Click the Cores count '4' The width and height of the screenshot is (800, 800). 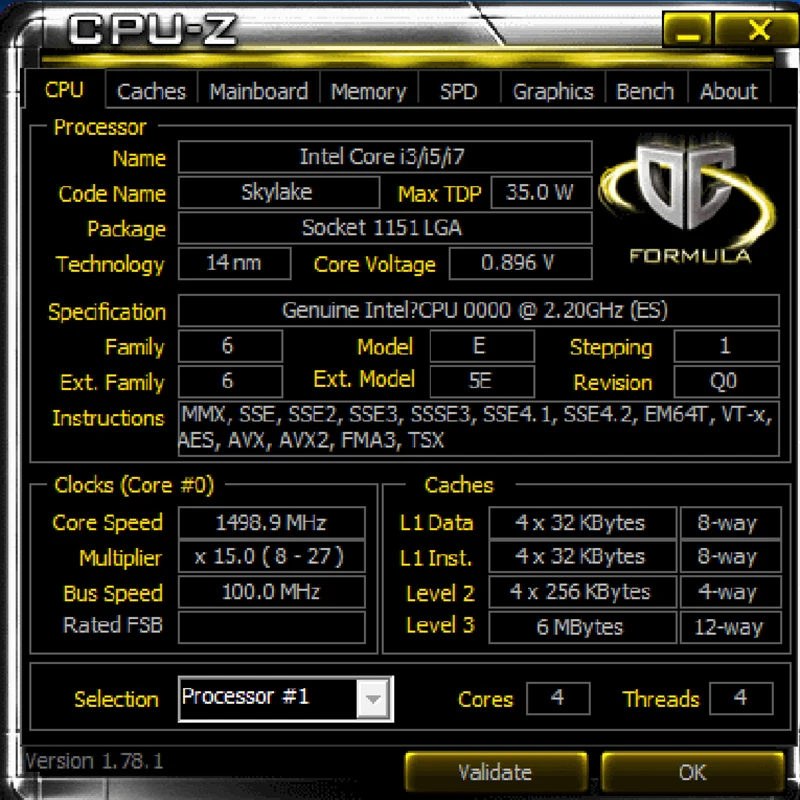(558, 698)
